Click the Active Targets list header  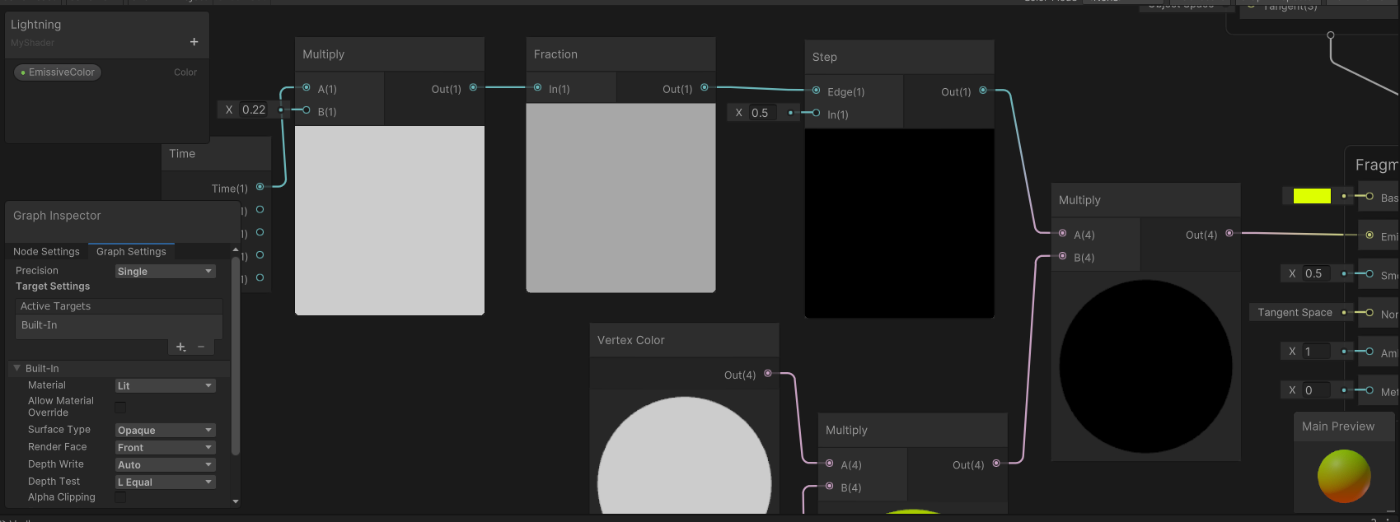click(119, 306)
